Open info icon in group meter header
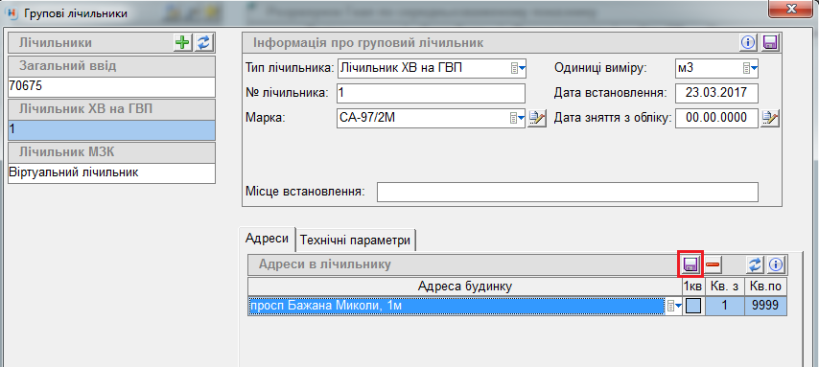Image resolution: width=819 pixels, height=367 pixels. [748, 43]
